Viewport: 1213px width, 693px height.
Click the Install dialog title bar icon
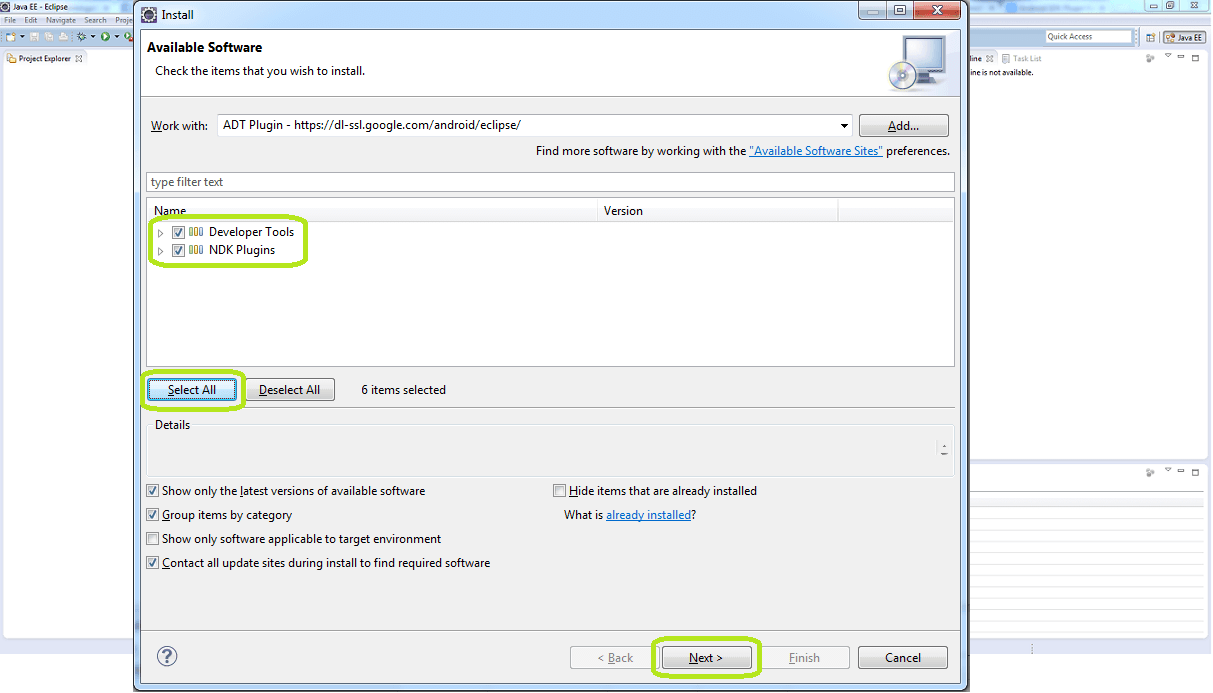pyautogui.click(x=149, y=15)
